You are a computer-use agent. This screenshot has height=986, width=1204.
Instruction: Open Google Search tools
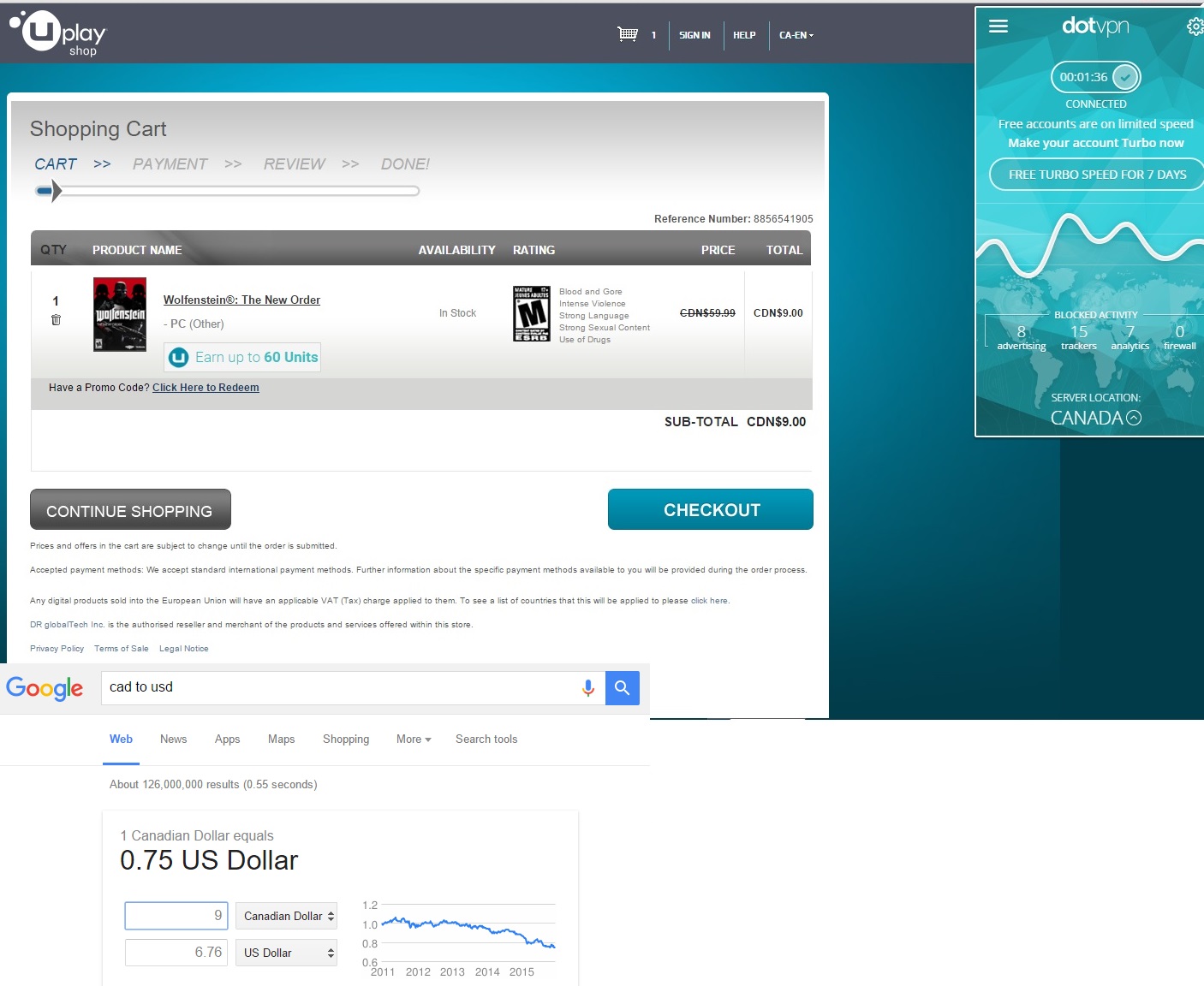(x=486, y=739)
